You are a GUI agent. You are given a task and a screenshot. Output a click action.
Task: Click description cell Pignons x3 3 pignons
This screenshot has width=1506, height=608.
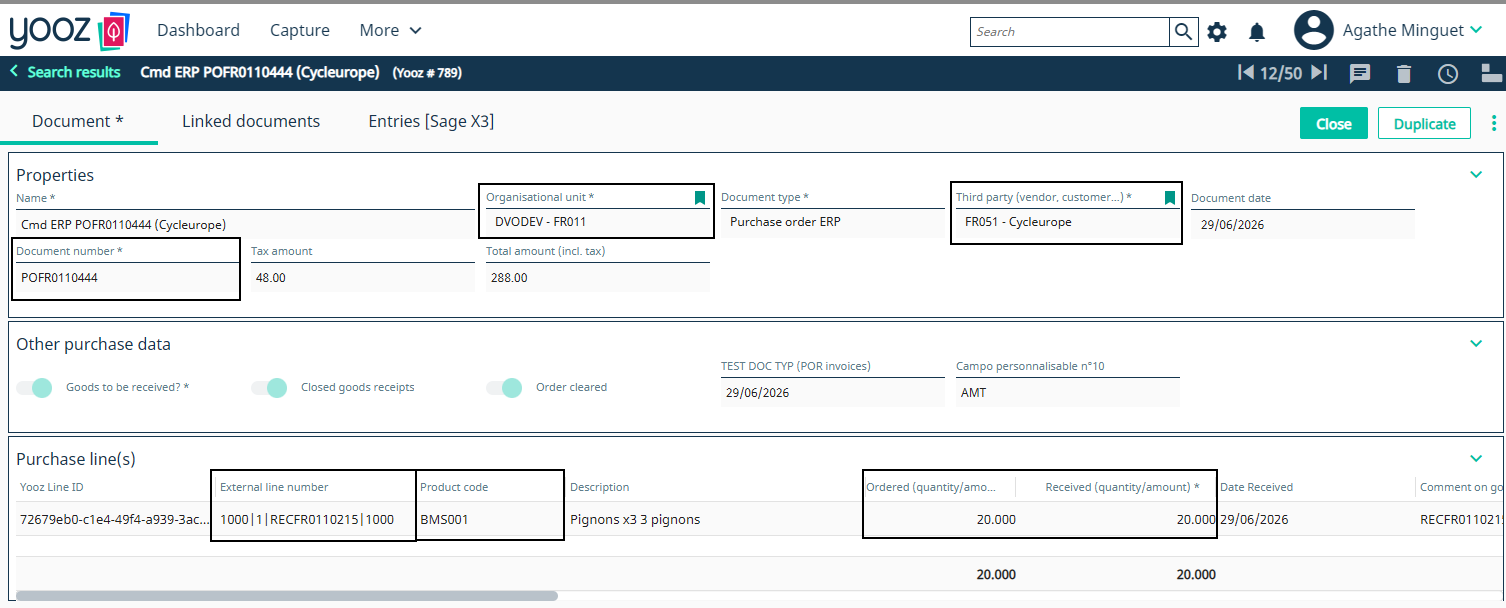(x=635, y=520)
